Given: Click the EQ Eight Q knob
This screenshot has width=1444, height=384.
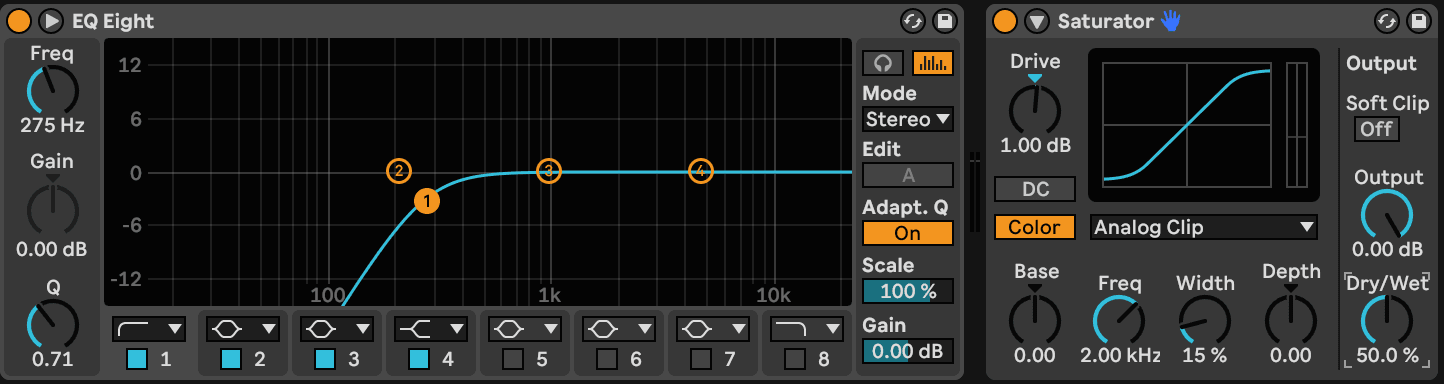Looking at the screenshot, I should point(52,324).
